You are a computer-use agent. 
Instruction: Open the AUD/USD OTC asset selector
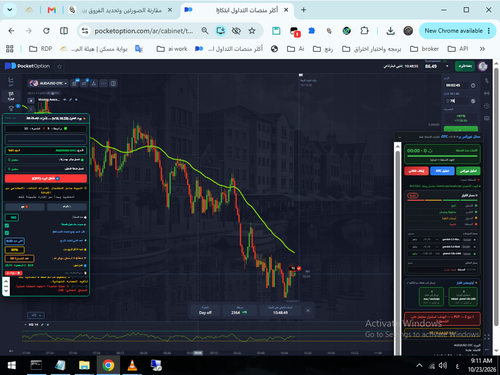click(48, 83)
